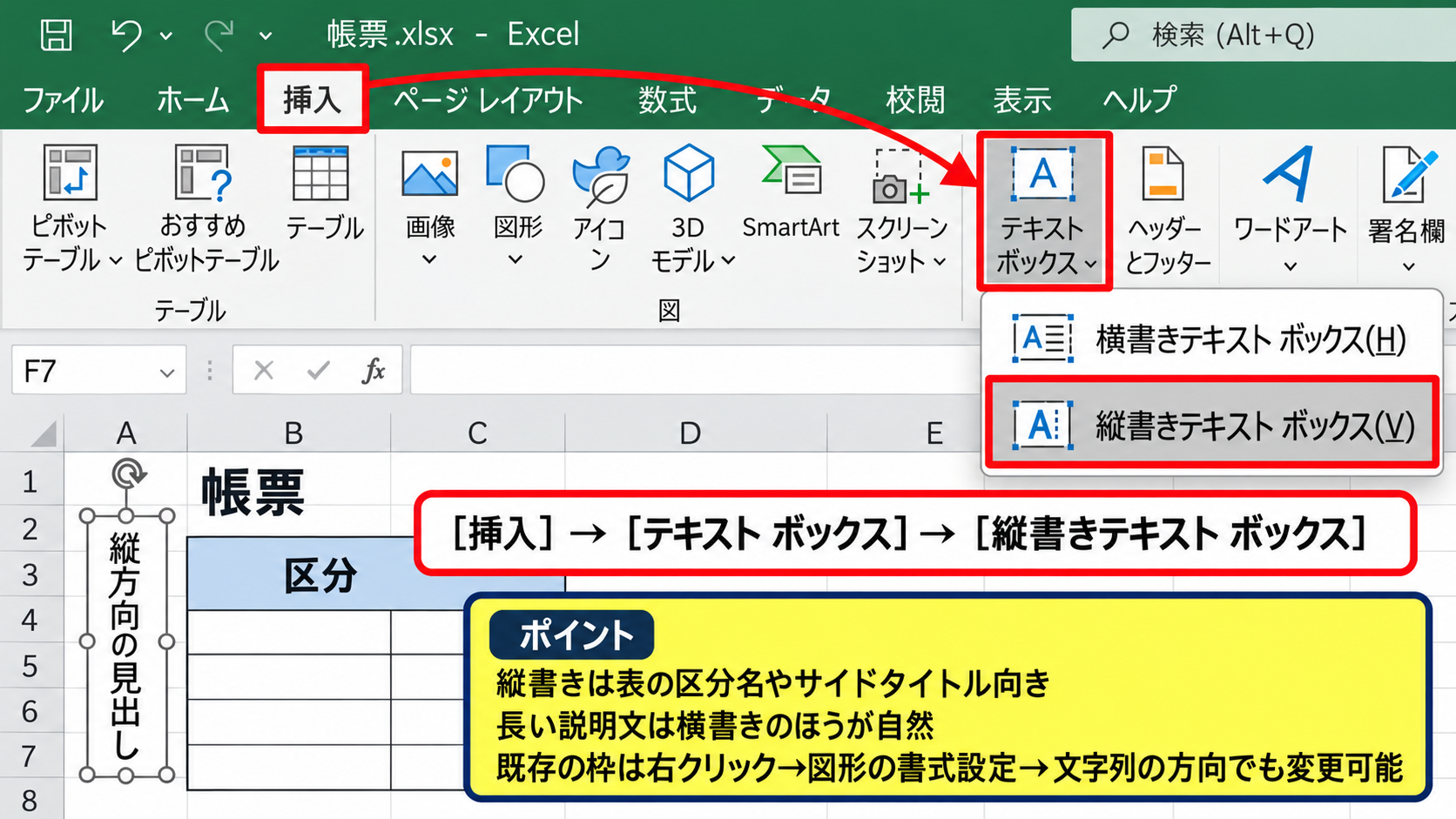Click the search box (検索)
Viewport: 1456px width, 819px height.
(x=1263, y=35)
